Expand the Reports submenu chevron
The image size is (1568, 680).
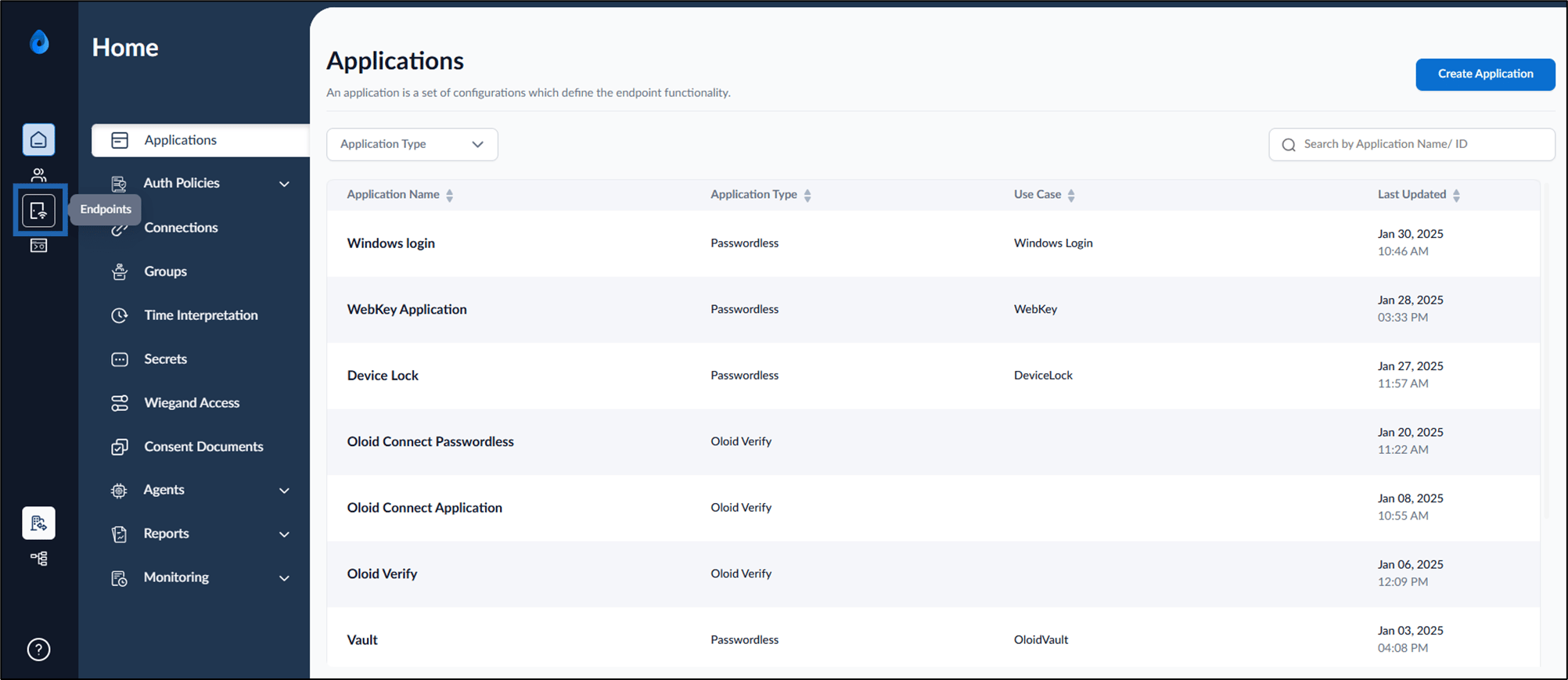click(x=284, y=534)
